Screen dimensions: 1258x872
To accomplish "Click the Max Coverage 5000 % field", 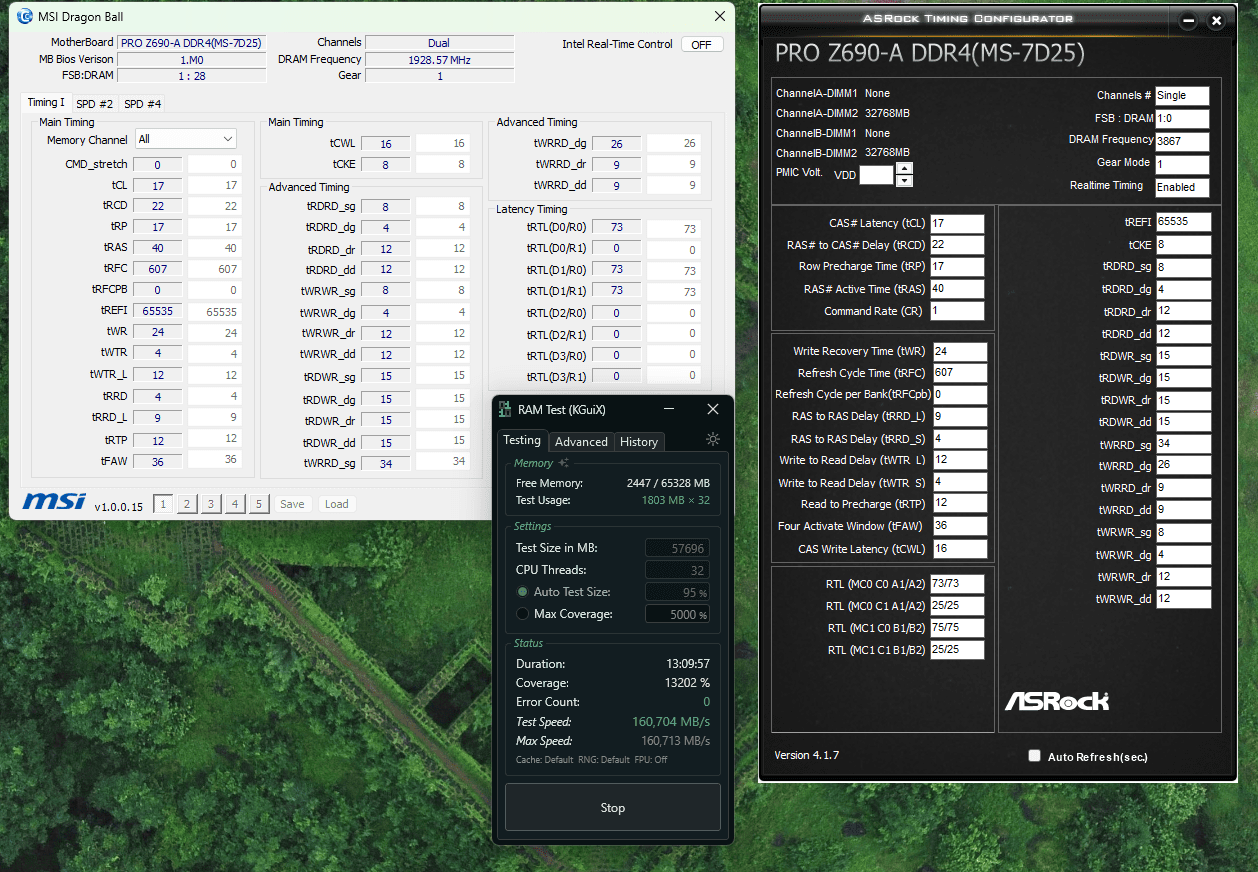I will point(677,614).
